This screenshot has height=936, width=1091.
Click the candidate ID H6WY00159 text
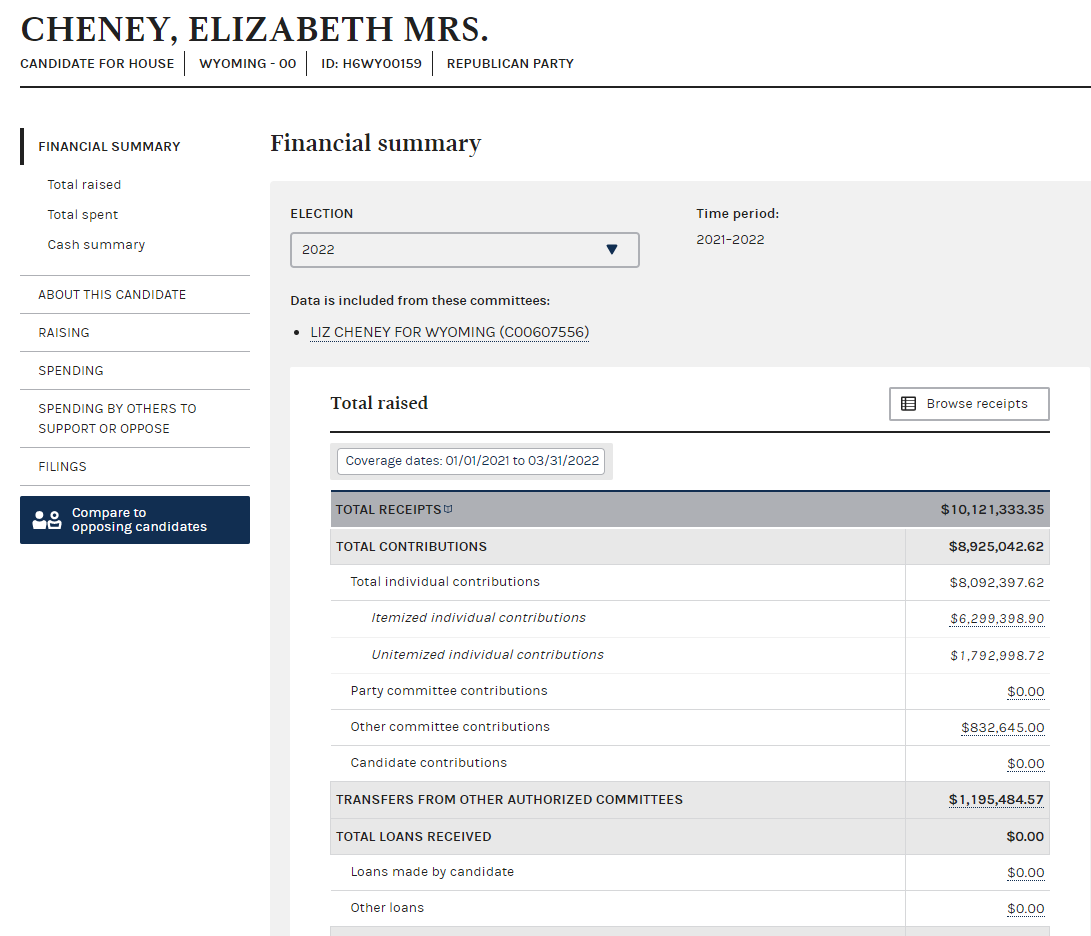371,63
